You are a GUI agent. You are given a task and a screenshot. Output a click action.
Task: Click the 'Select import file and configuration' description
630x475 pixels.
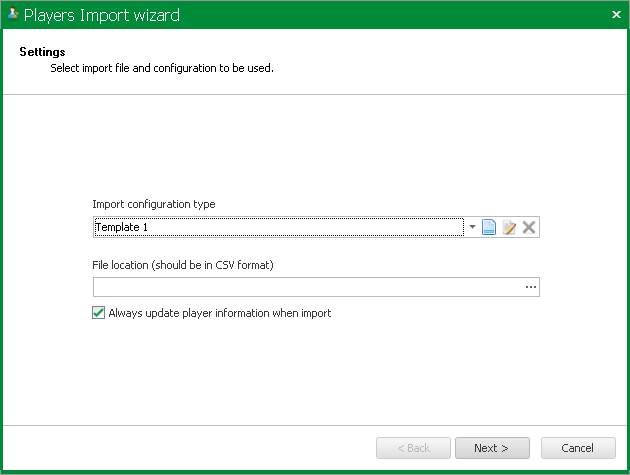point(162,68)
